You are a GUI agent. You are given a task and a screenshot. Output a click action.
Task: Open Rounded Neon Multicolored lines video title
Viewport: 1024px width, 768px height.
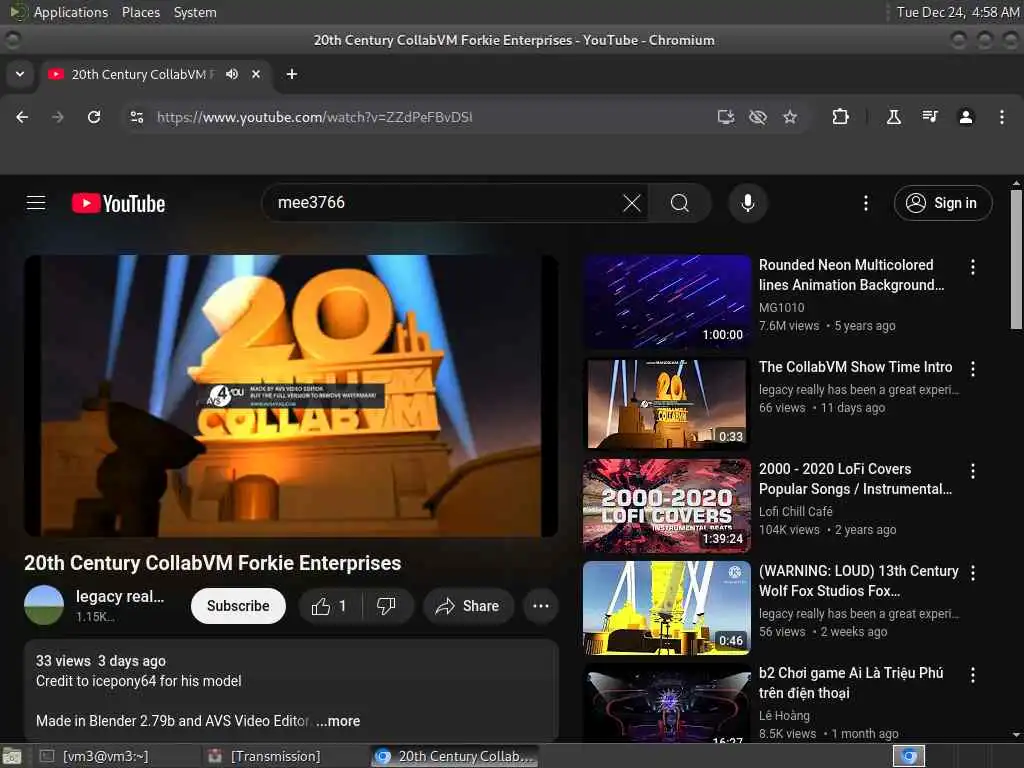[x=852, y=275]
